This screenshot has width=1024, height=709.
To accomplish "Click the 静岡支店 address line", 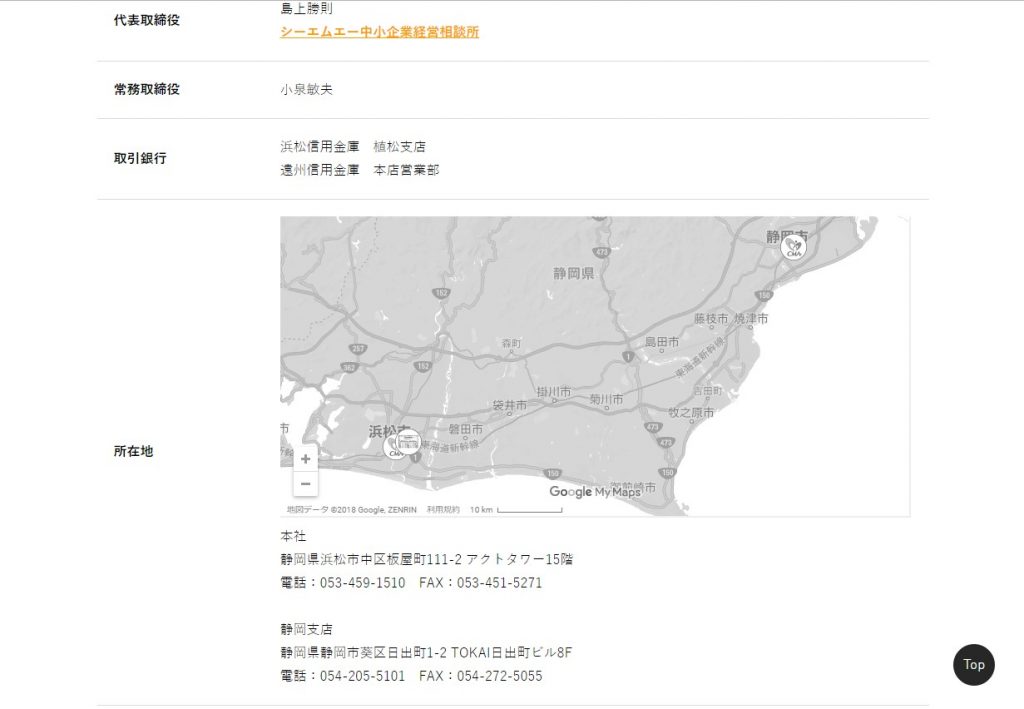I will tap(426, 653).
